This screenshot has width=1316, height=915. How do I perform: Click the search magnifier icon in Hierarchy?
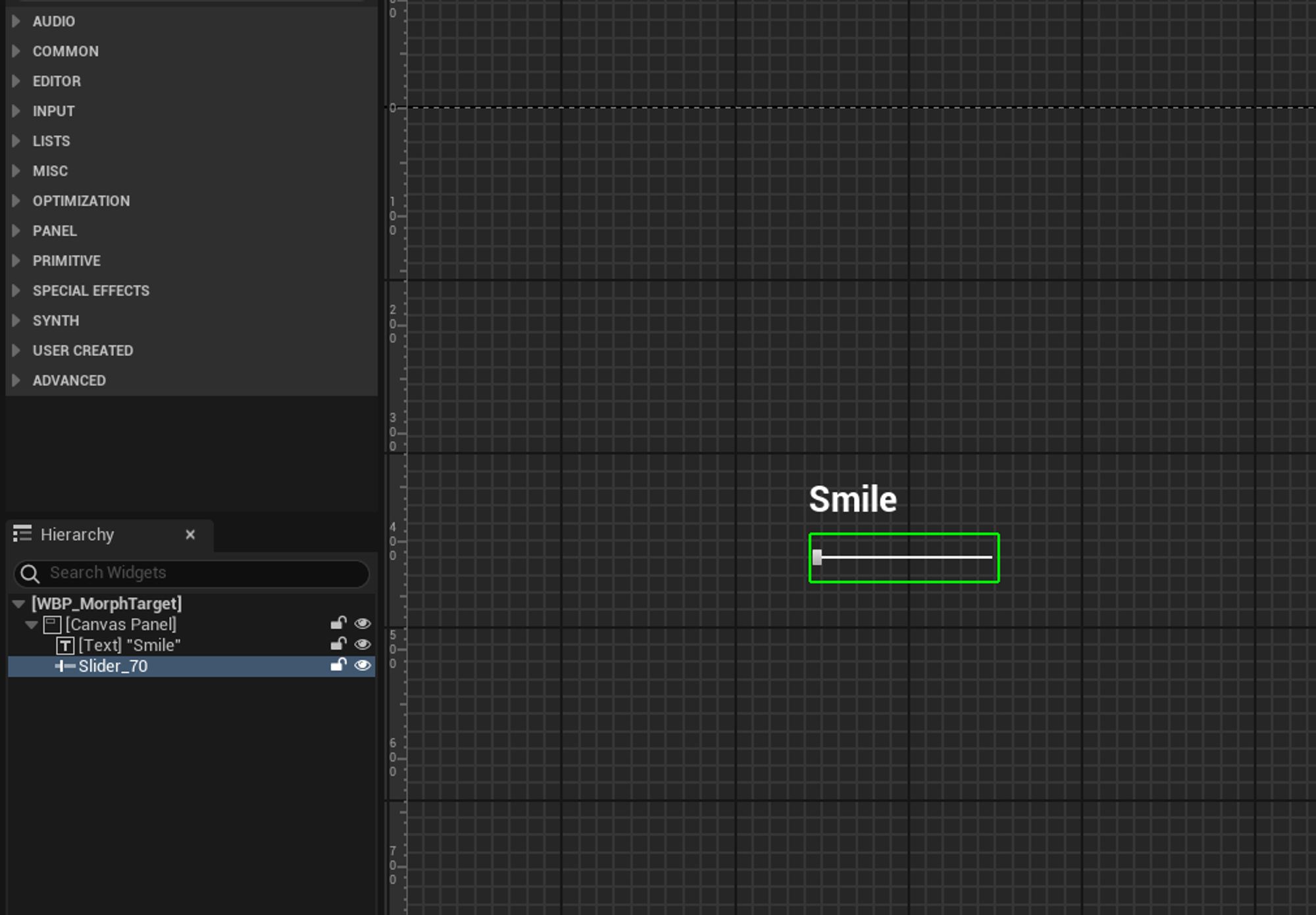click(x=30, y=574)
